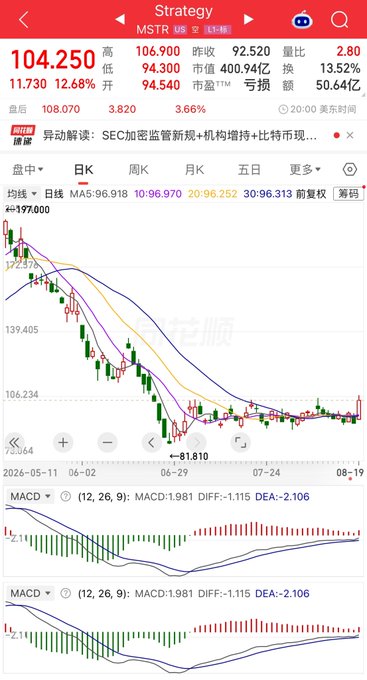Expand the 盘中 dropdown
This screenshot has height=680, width=367.
(28, 170)
